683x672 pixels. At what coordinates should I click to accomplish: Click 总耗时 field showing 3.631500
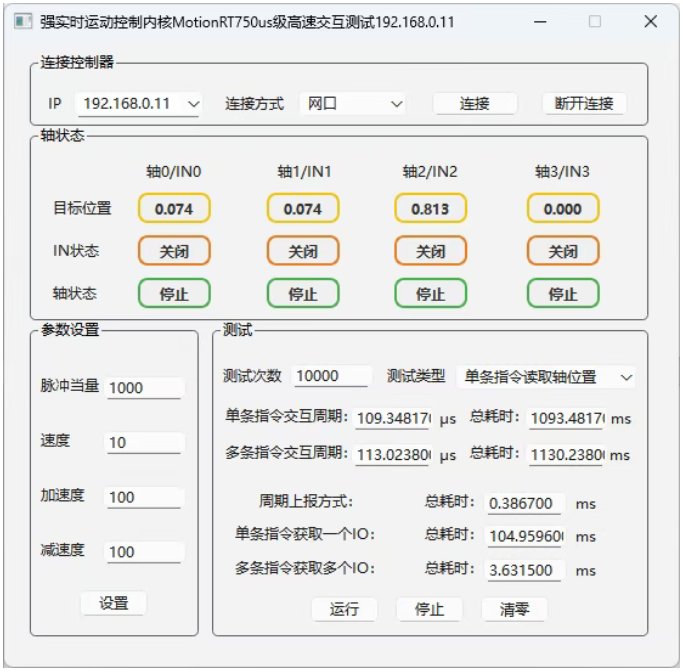525,570
